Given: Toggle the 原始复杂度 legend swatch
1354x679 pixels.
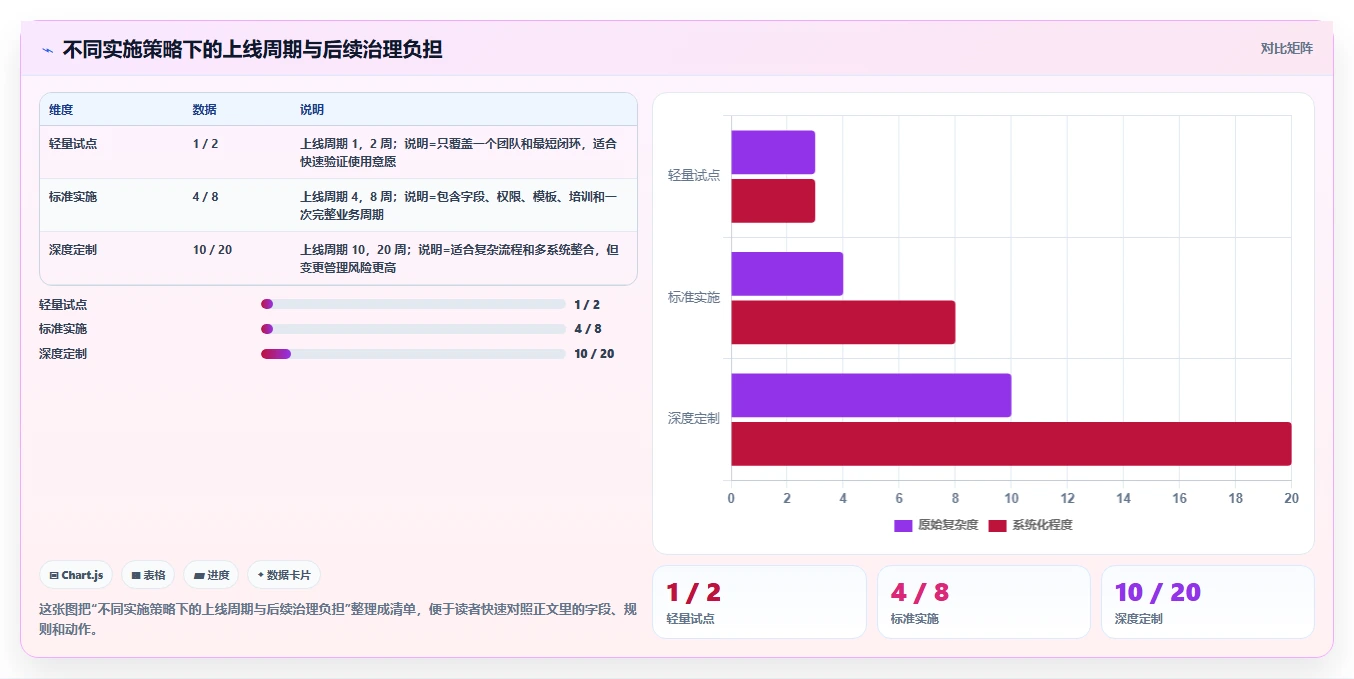Looking at the screenshot, I should coord(903,525).
